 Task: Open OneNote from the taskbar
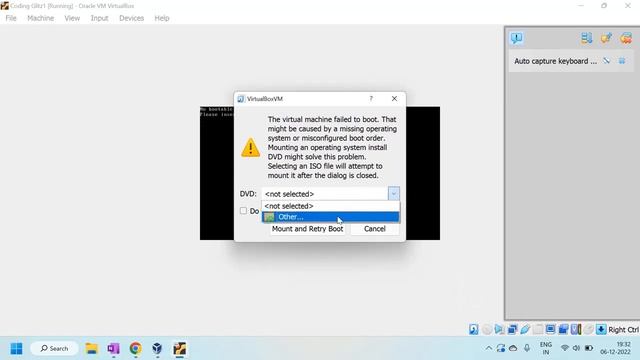tap(113, 349)
